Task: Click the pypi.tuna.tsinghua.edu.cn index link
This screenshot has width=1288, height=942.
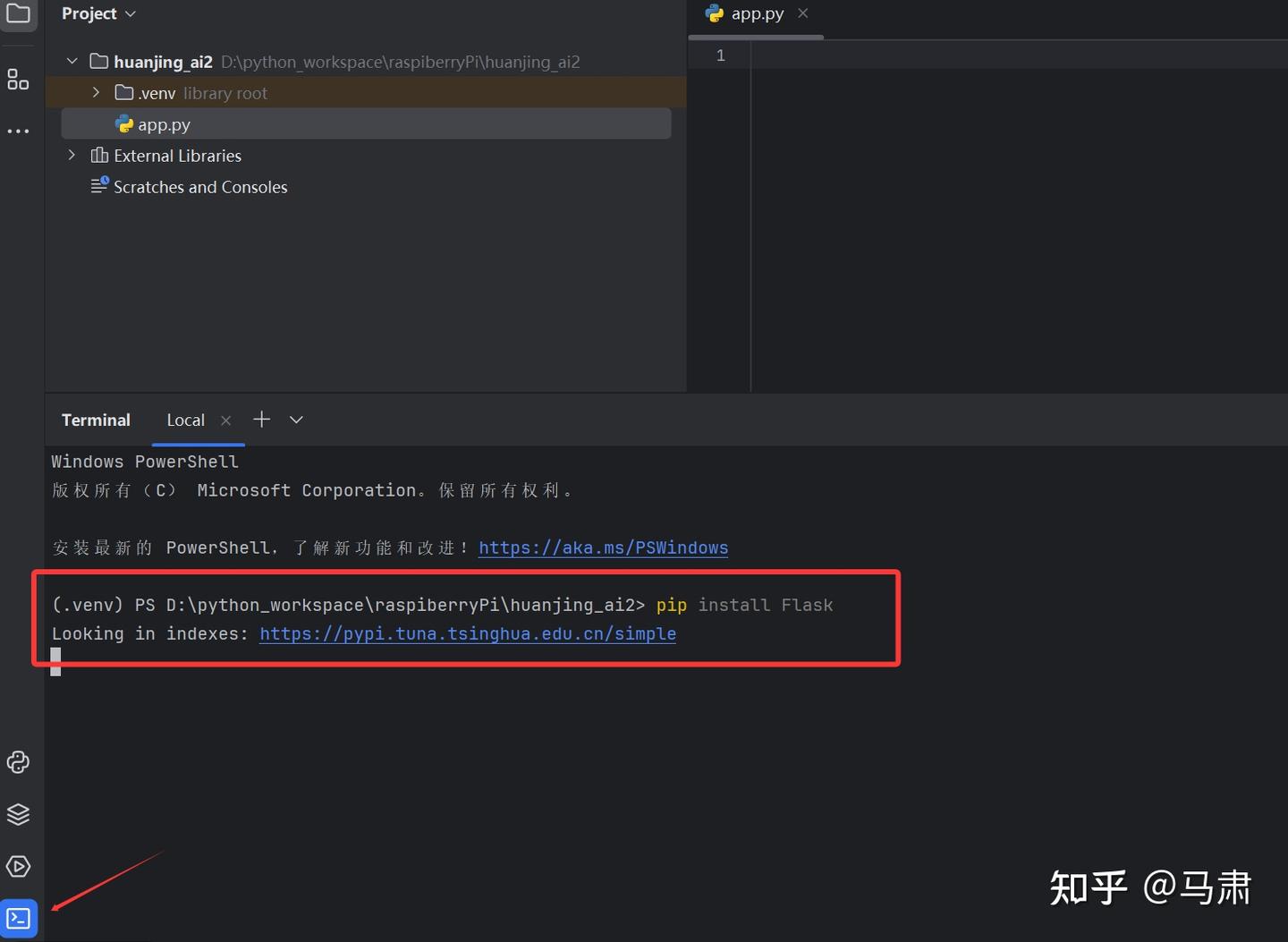Action: [x=467, y=633]
